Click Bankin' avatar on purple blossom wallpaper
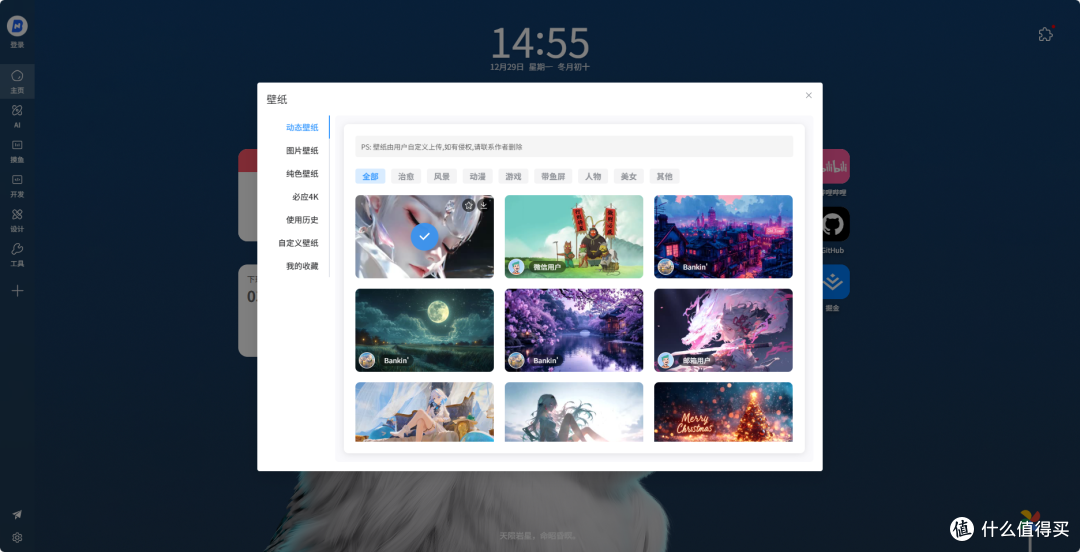This screenshot has width=1080, height=552. [516, 360]
